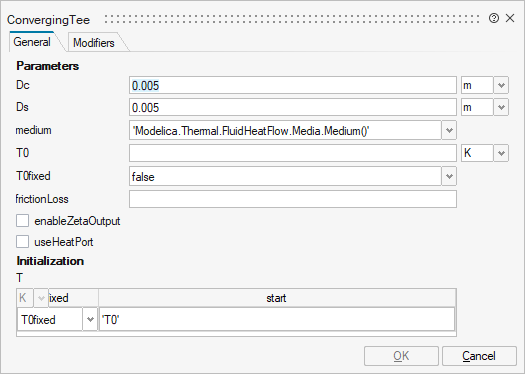Click the ConvergingTee dialog title
Viewport: 525px width, 374px height.
click(x=49, y=20)
